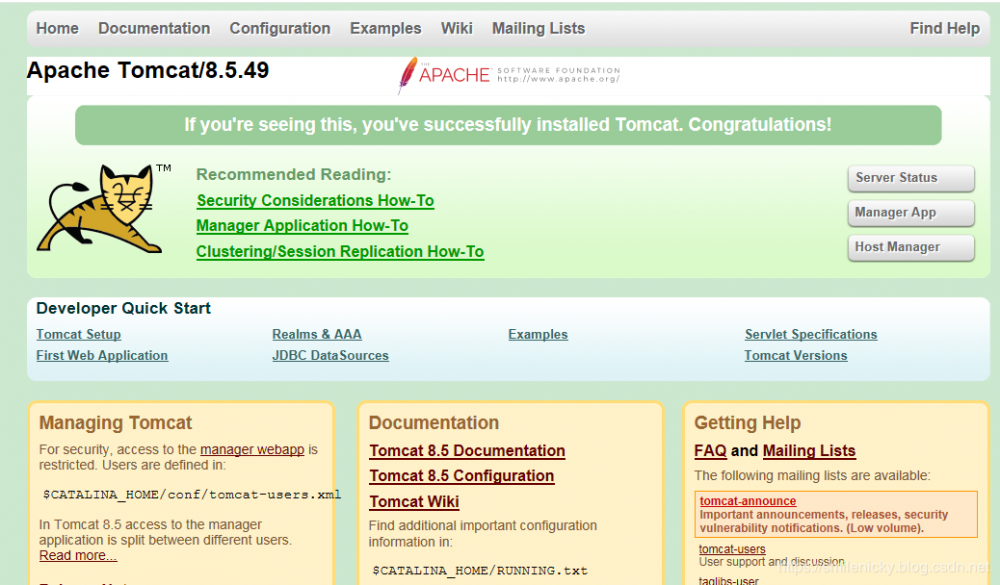Image resolution: width=1000 pixels, height=585 pixels.
Task: Open the Wiki nav item
Action: pos(457,29)
